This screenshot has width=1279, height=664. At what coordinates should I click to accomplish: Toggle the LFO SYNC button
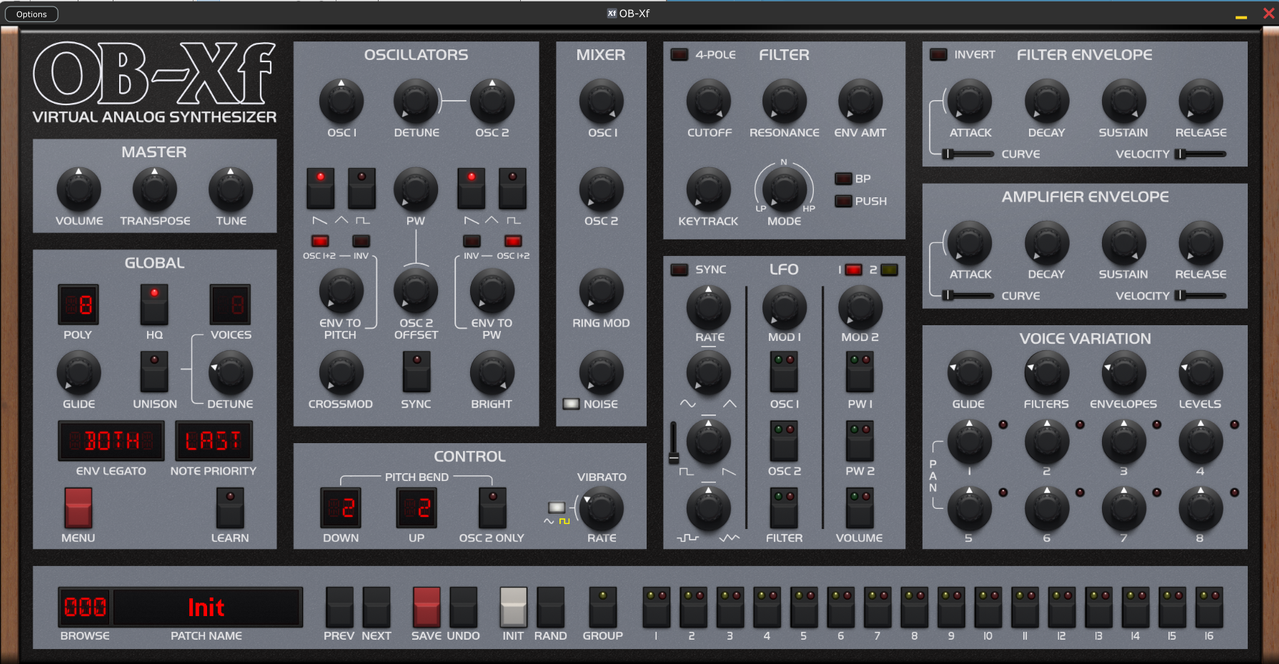click(x=680, y=269)
